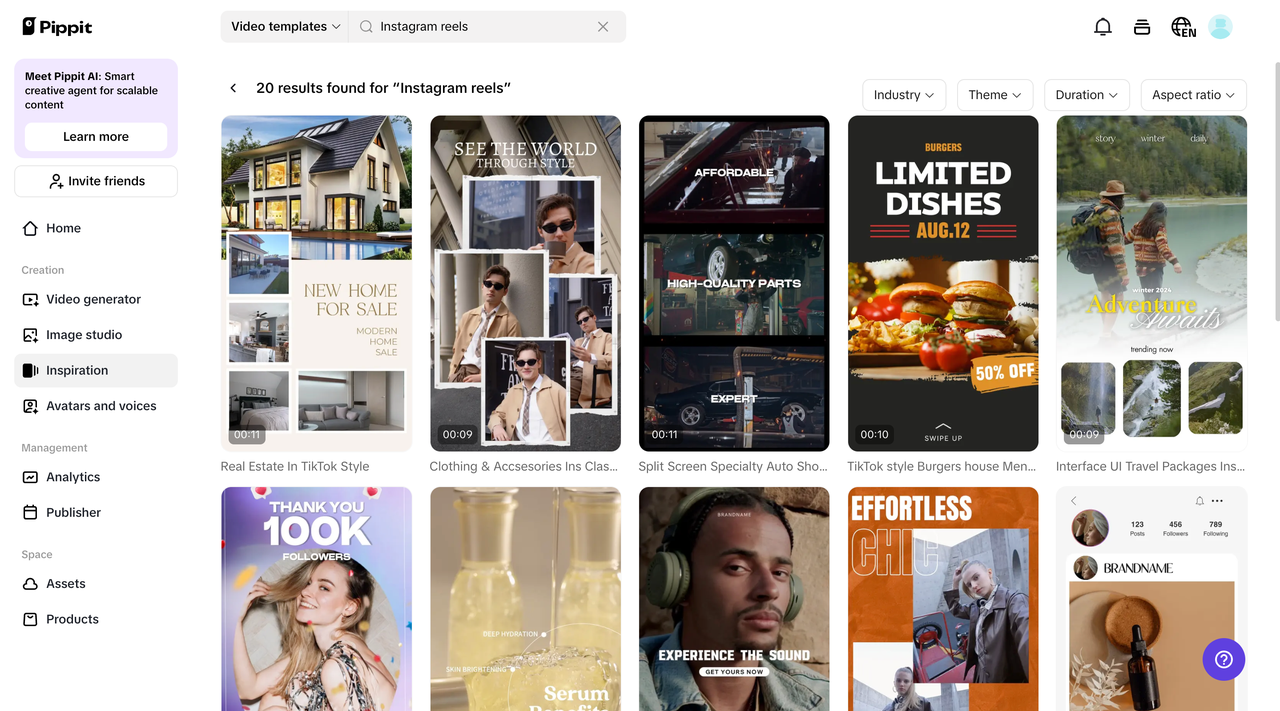Viewport: 1280px width, 711px height.
Task: Open Video templates search type dropdown
Action: (285, 27)
